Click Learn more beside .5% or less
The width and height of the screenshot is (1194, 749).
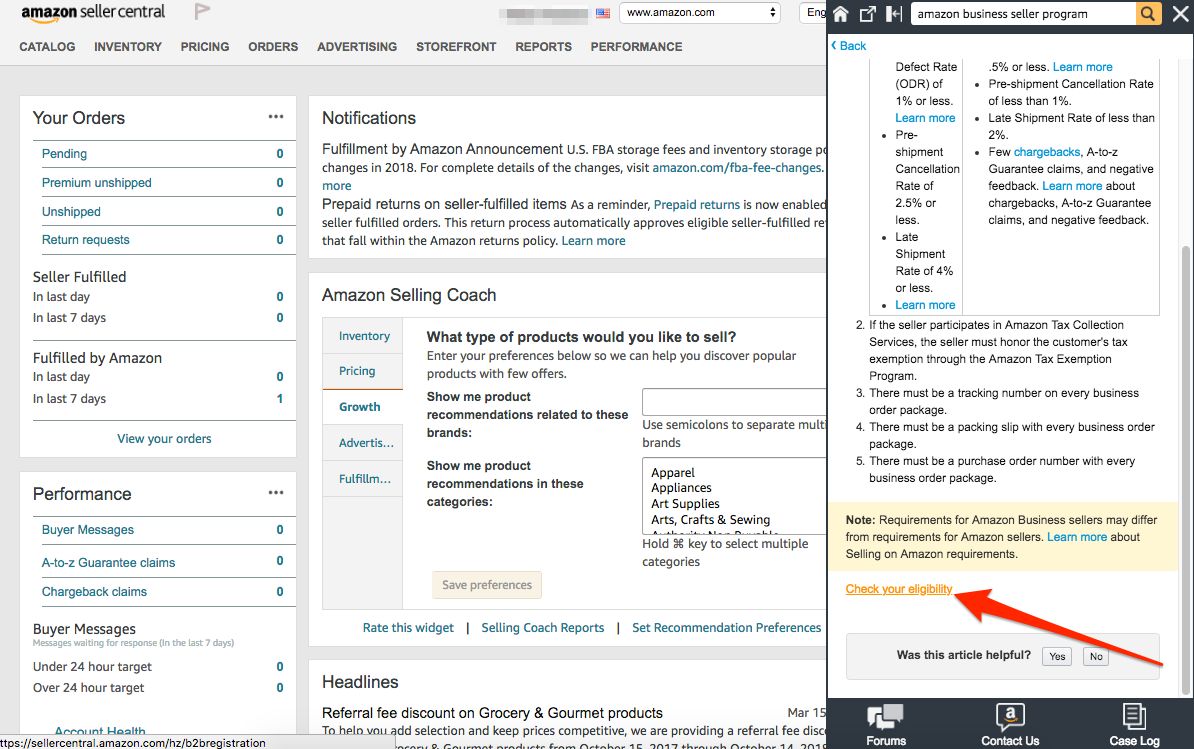1082,67
